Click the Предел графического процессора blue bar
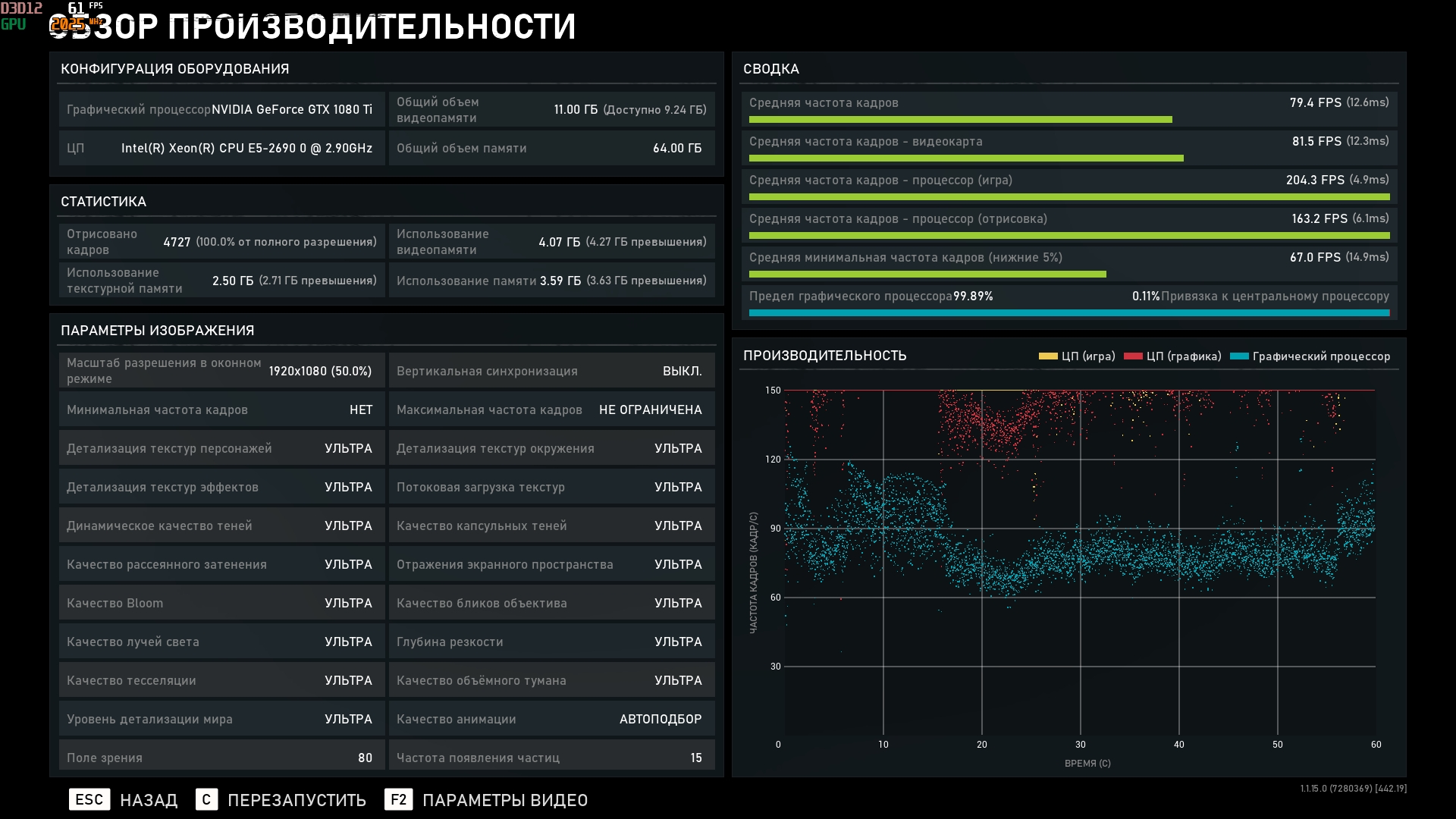 1068,312
